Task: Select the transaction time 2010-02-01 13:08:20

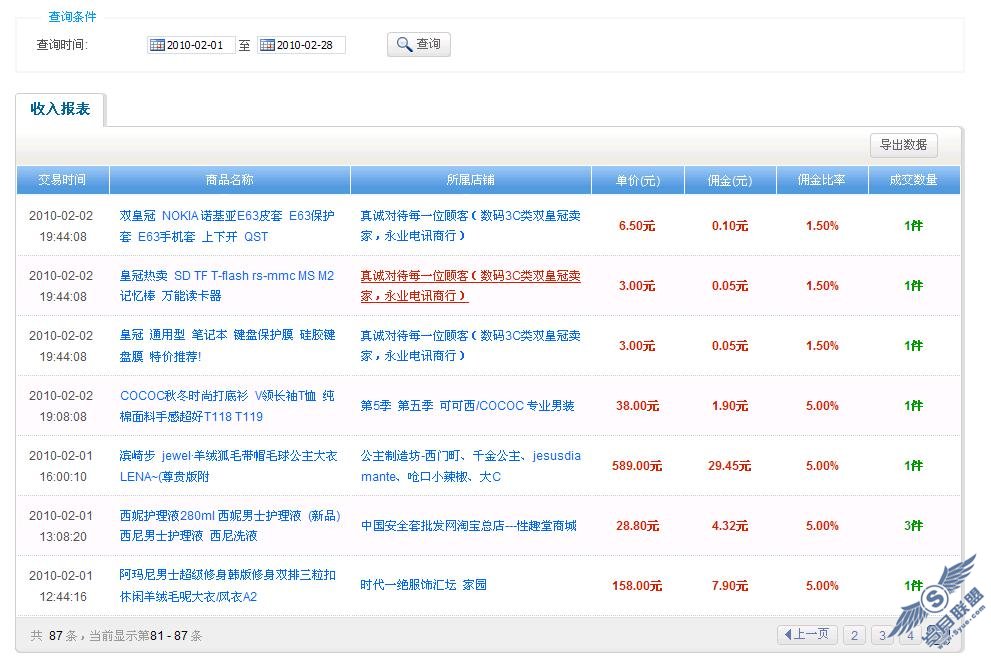Action: pyautogui.click(x=61, y=526)
